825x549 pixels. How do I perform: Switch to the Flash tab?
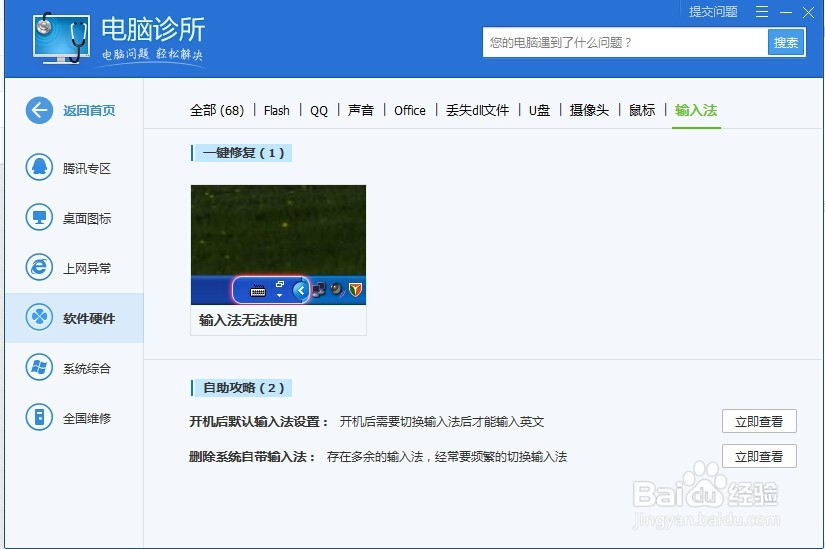(x=277, y=111)
